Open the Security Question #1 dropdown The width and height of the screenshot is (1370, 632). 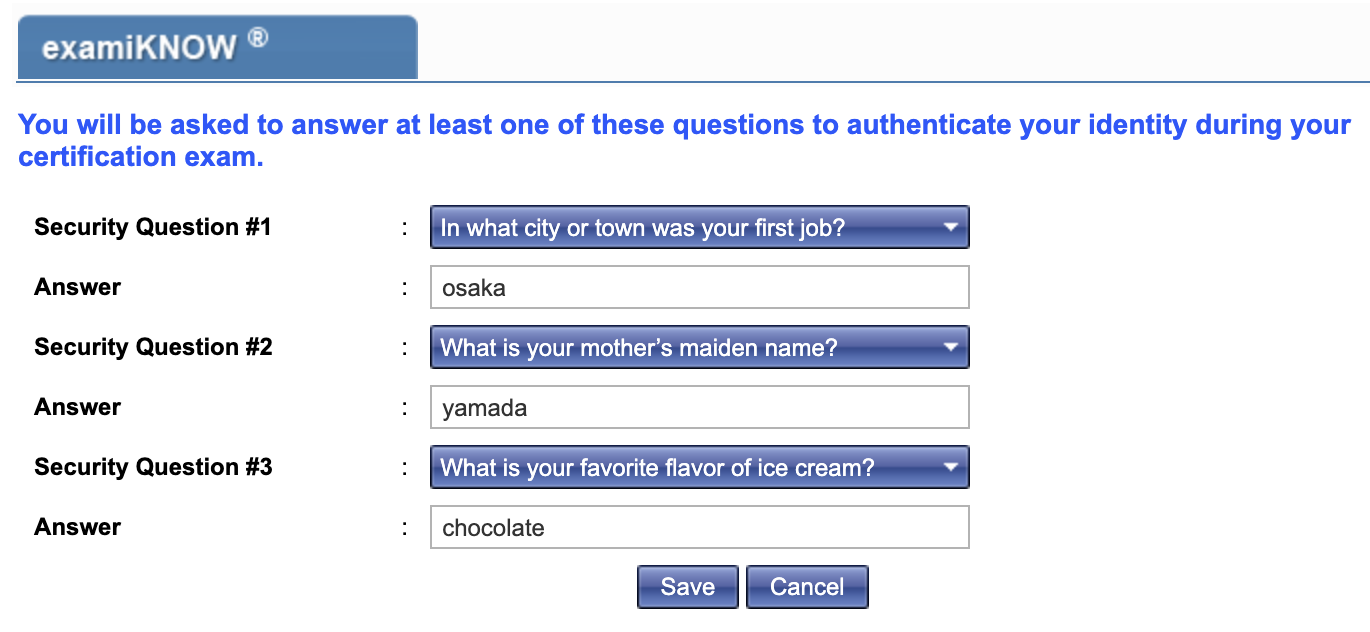pyautogui.click(x=698, y=228)
